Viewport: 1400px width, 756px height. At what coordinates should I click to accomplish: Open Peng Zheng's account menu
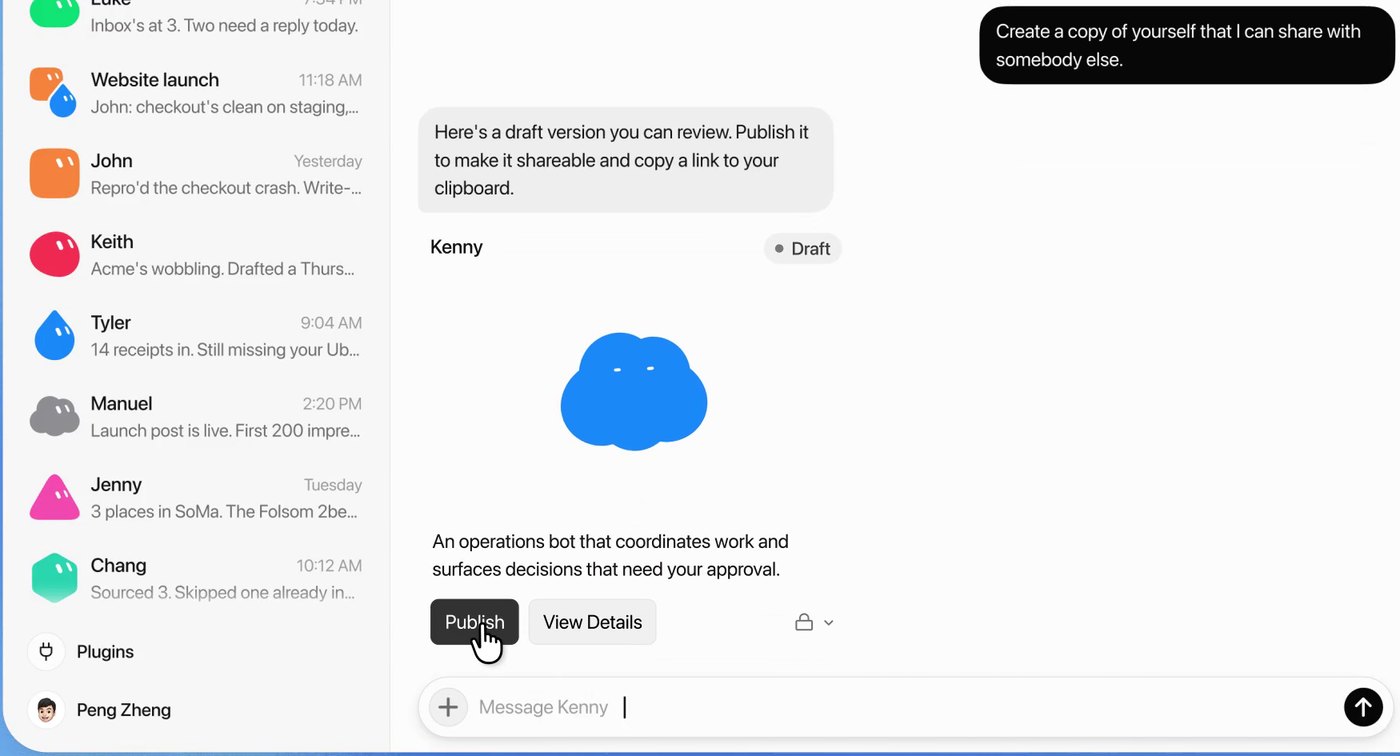pyautogui.click(x=100, y=710)
